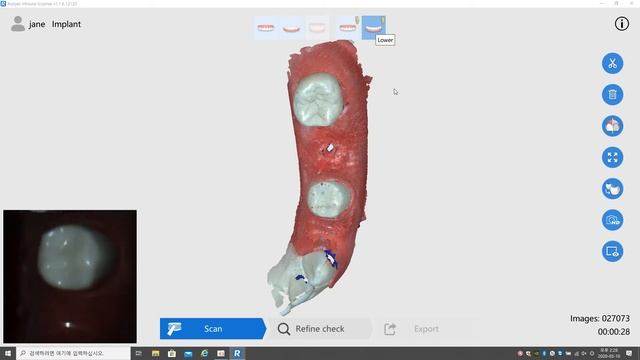Image resolution: width=640 pixels, height=360 pixels.
Task: Click the HD scan camera icon
Action: pyautogui.click(x=612, y=220)
